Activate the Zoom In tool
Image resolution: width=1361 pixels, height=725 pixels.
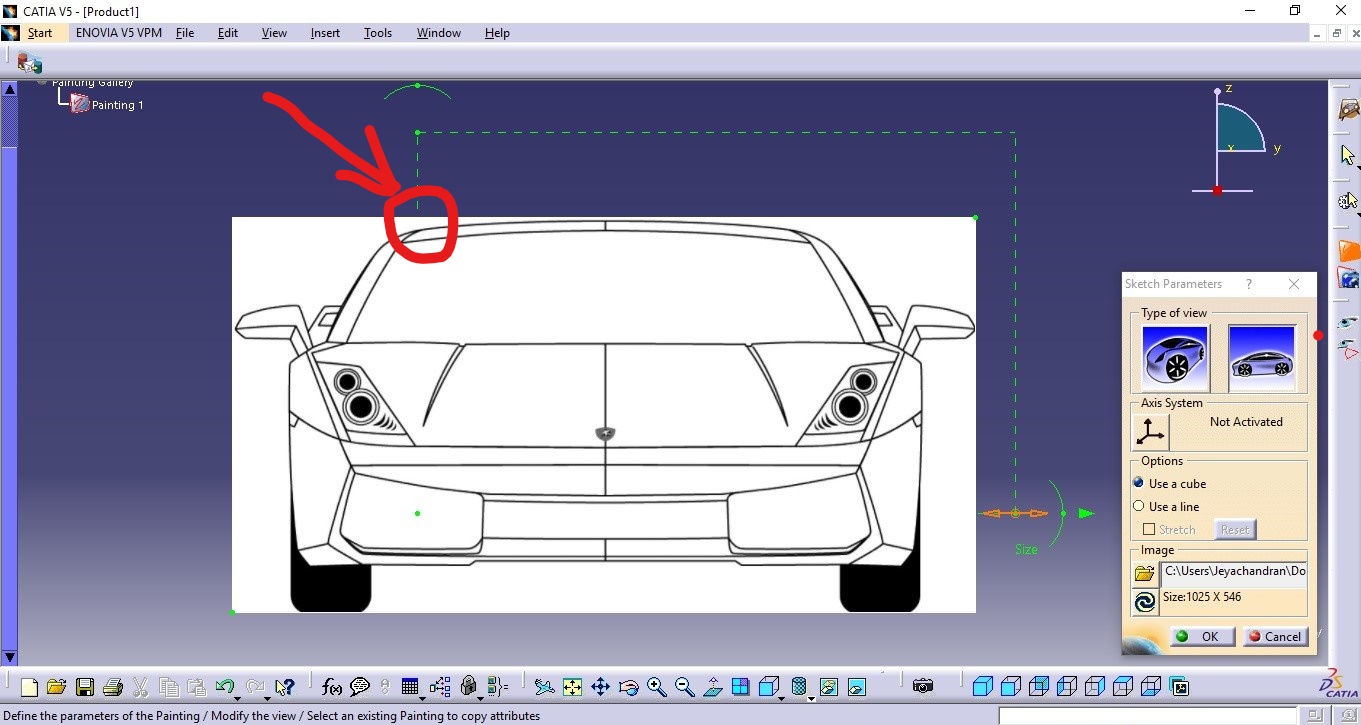click(x=657, y=687)
